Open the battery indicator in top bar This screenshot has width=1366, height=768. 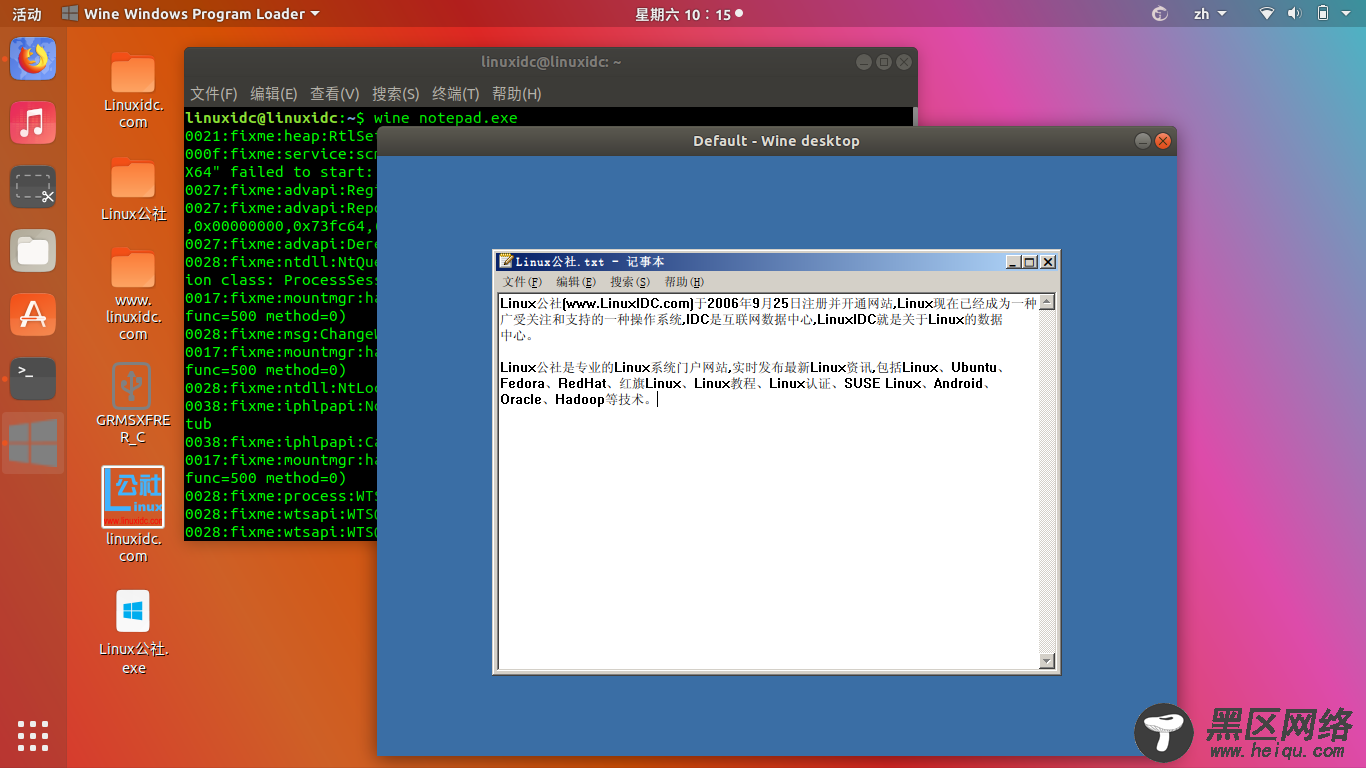tap(1323, 14)
